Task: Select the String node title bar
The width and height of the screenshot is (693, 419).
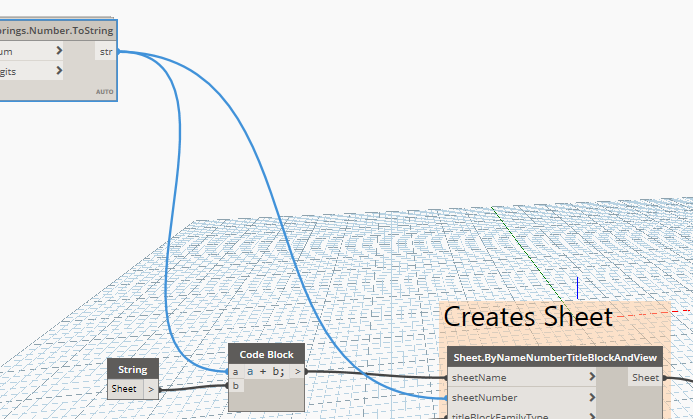Action: point(132,371)
